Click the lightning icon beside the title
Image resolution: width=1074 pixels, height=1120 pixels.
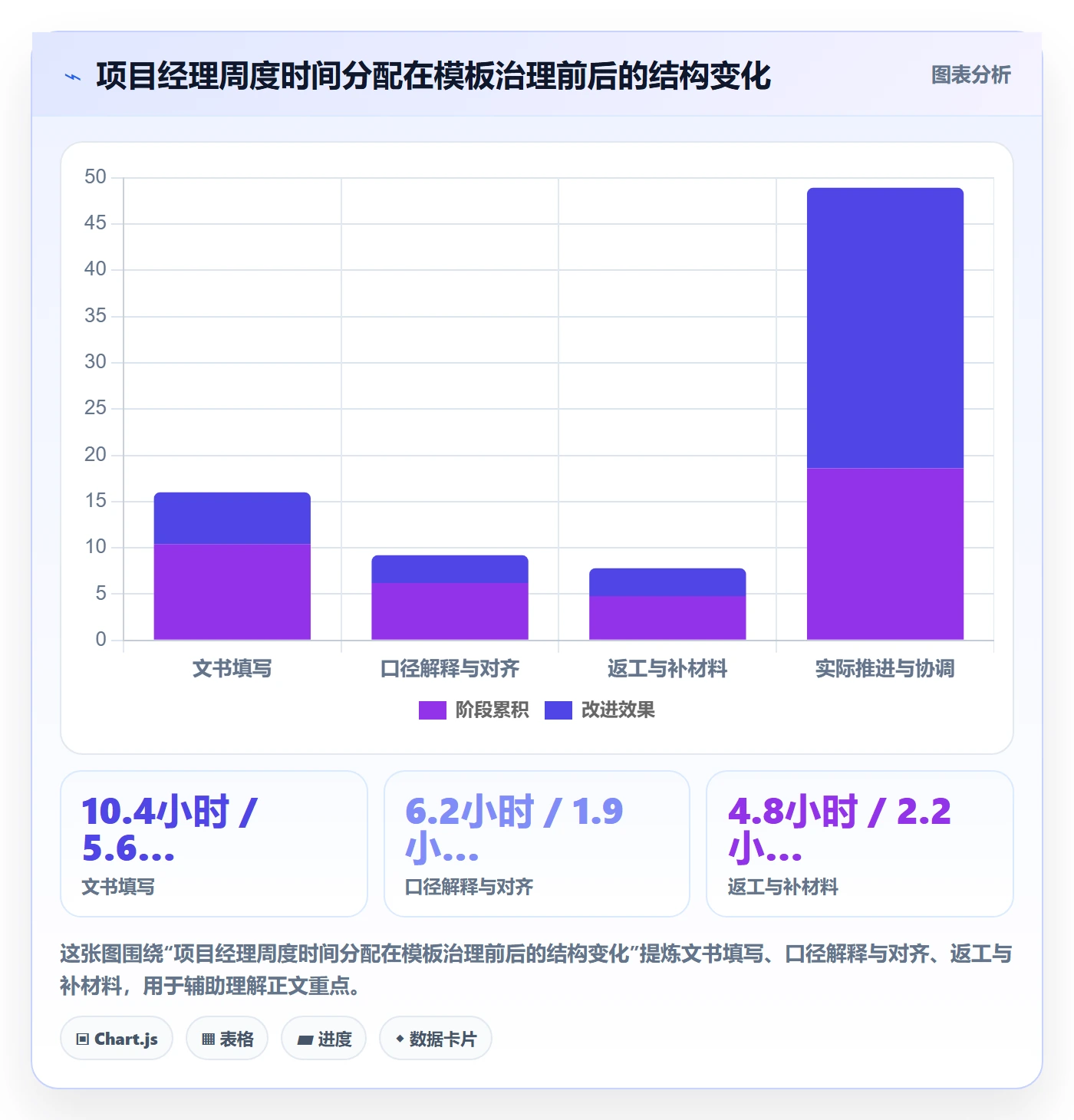click(73, 77)
